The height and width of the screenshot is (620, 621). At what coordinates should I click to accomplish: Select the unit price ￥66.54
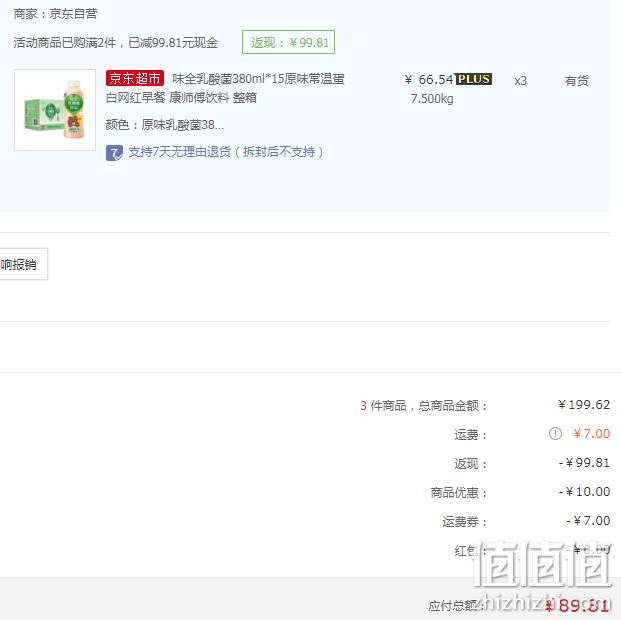pos(429,80)
